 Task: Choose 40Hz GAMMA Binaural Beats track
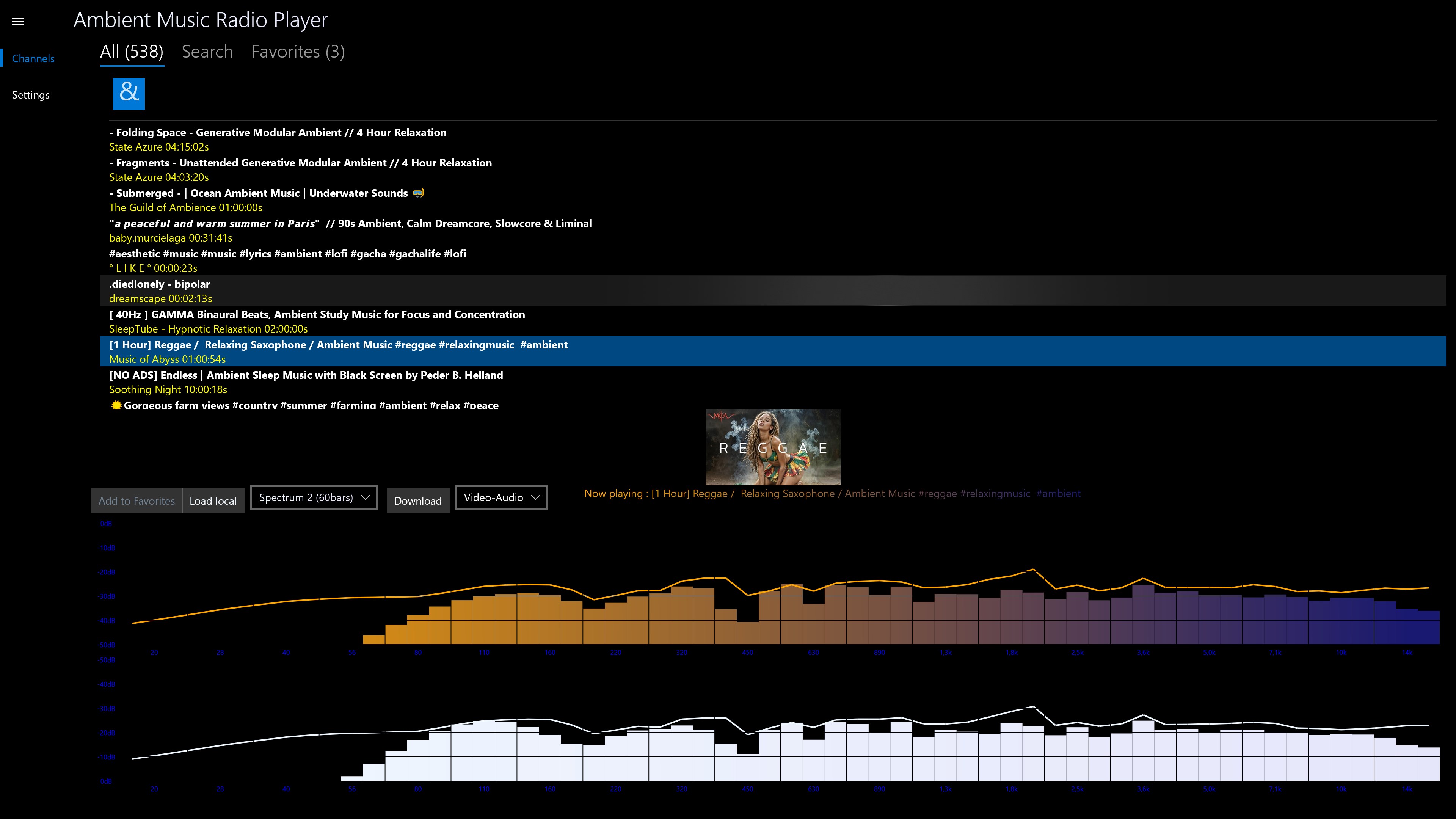(317, 321)
